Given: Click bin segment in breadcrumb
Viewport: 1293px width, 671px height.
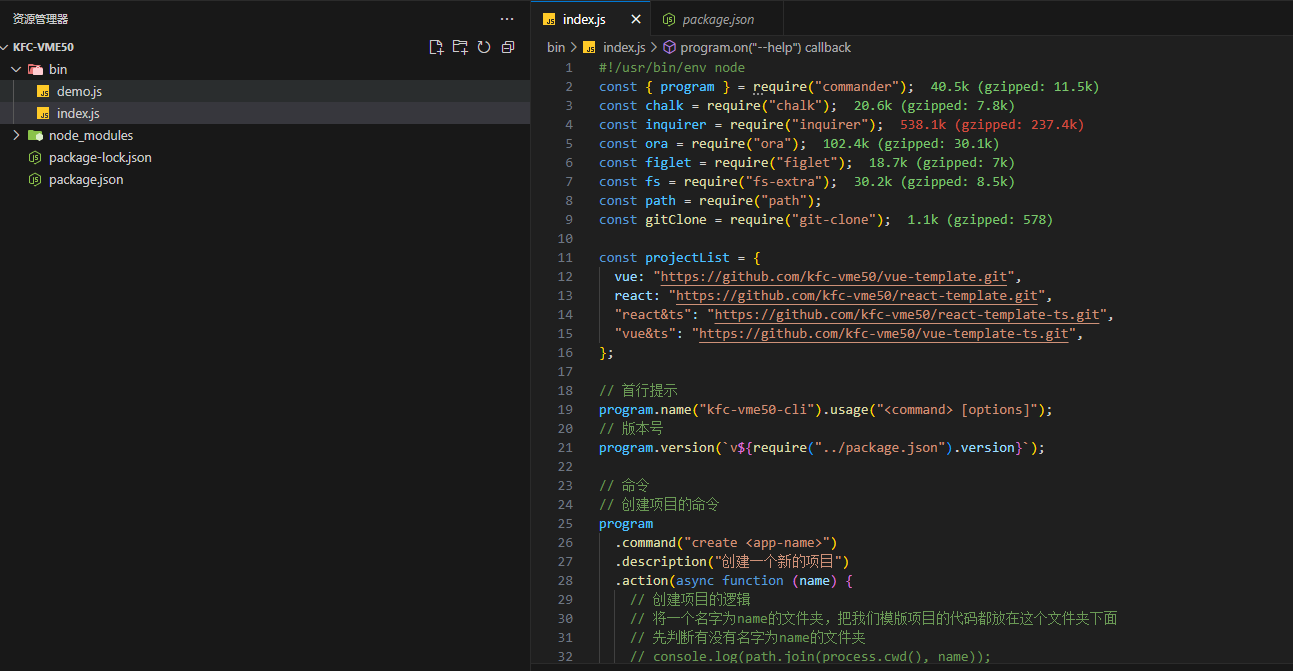Looking at the screenshot, I should pyautogui.click(x=556, y=47).
